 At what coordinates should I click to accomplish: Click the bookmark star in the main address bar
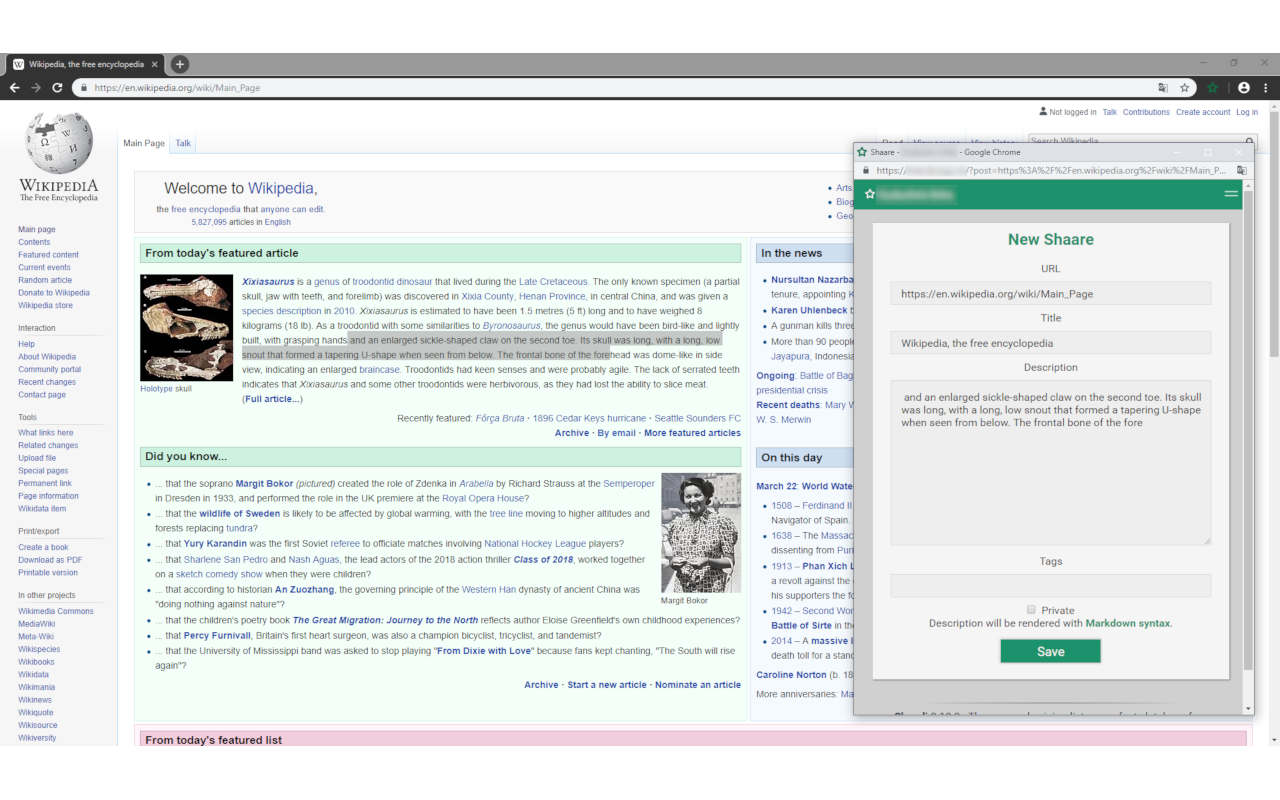pyautogui.click(x=1185, y=88)
